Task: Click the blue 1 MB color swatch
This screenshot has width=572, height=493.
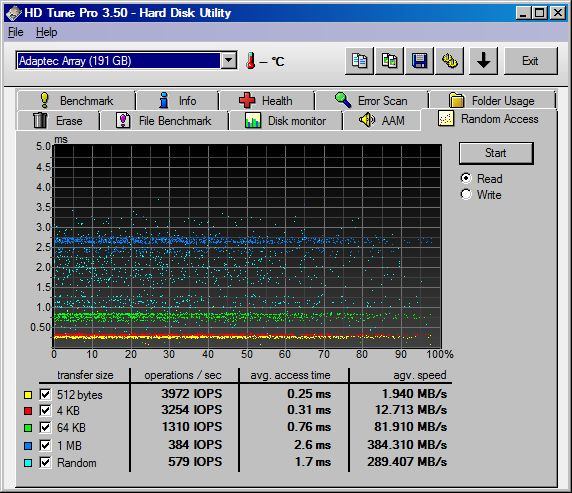Action: click(x=28, y=446)
